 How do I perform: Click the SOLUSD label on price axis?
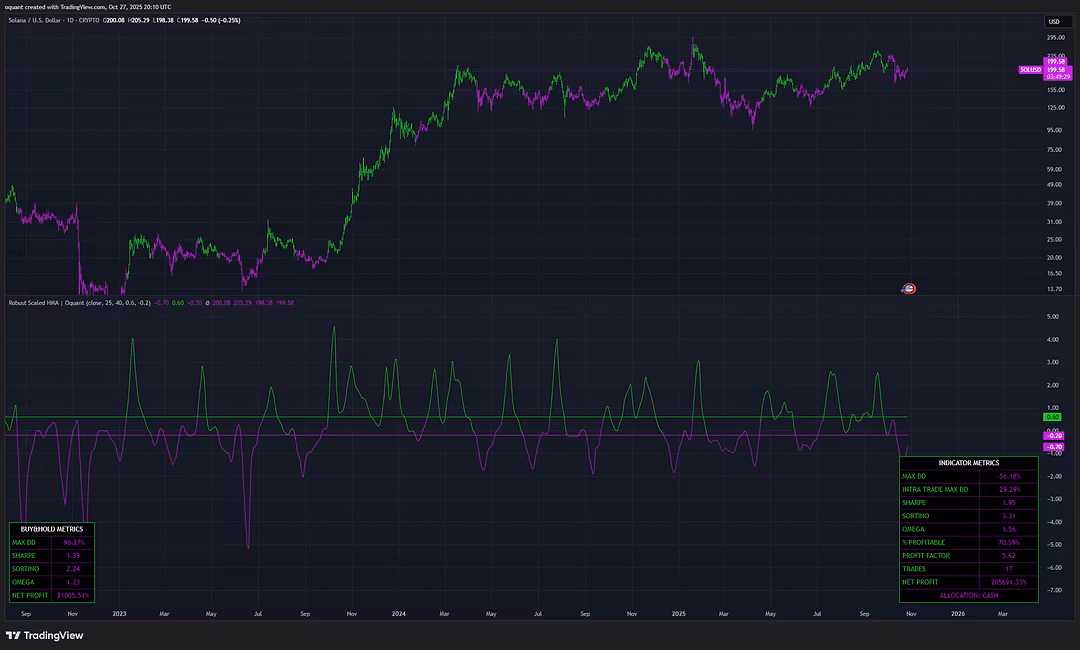click(1027, 69)
